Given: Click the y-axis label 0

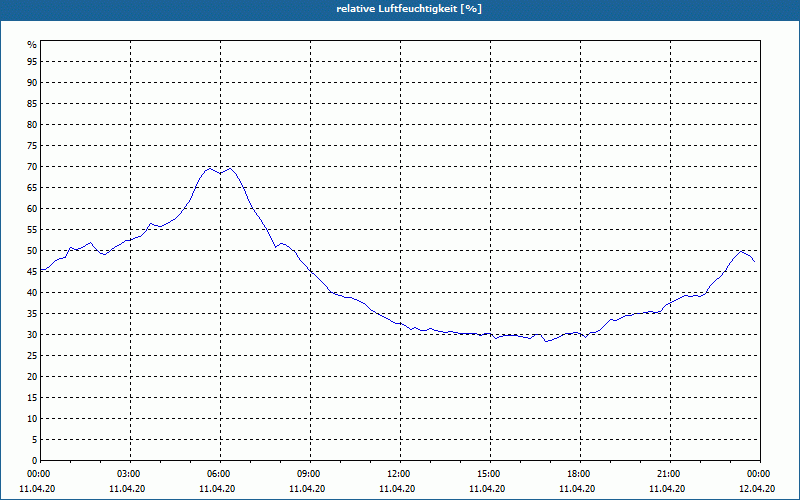Looking at the screenshot, I should coord(35,461).
